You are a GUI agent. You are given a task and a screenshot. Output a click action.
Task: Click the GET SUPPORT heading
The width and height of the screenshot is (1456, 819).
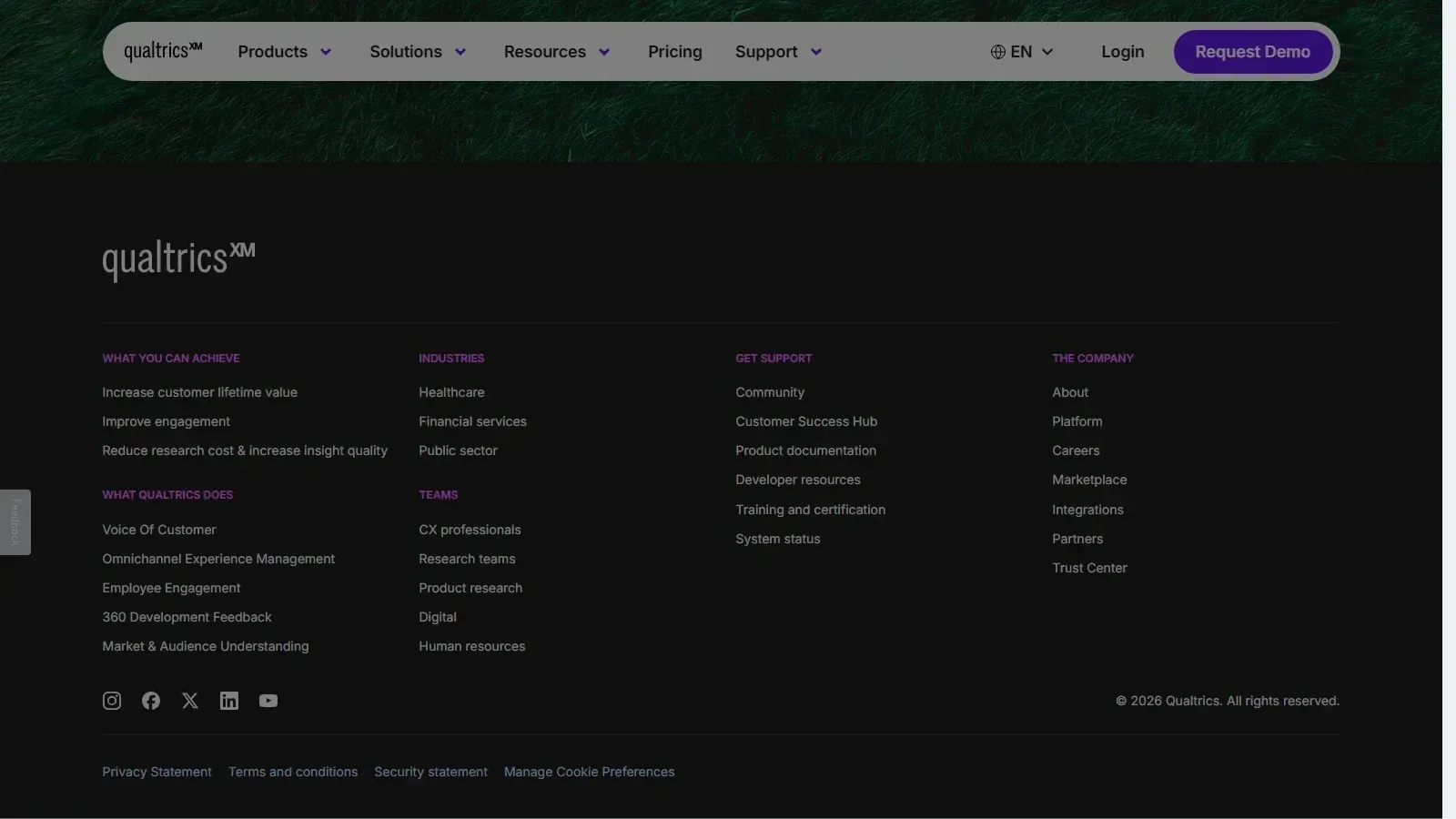coord(773,359)
